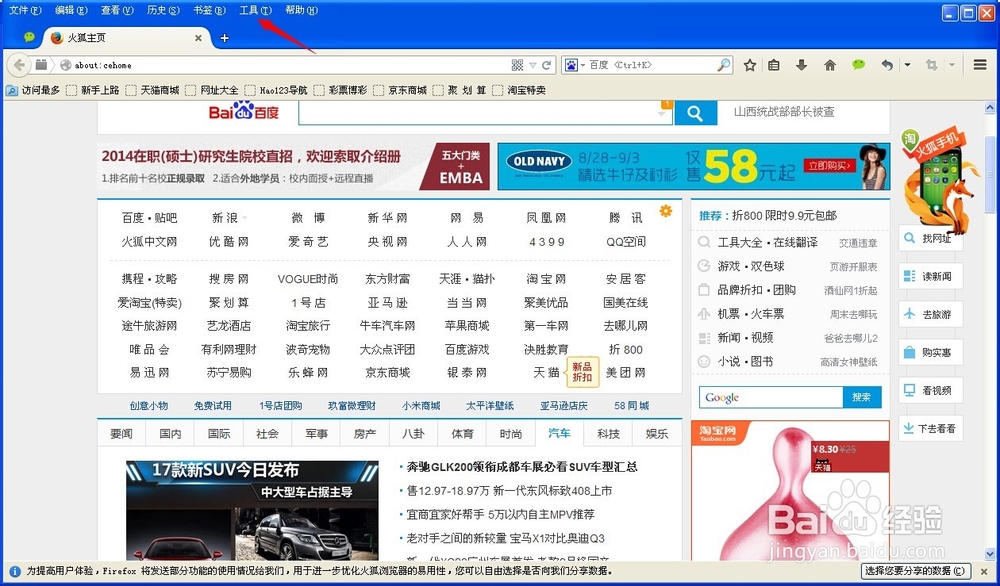Click the 读新闻 sidebar button
The height and width of the screenshot is (586, 1000).
(930, 276)
